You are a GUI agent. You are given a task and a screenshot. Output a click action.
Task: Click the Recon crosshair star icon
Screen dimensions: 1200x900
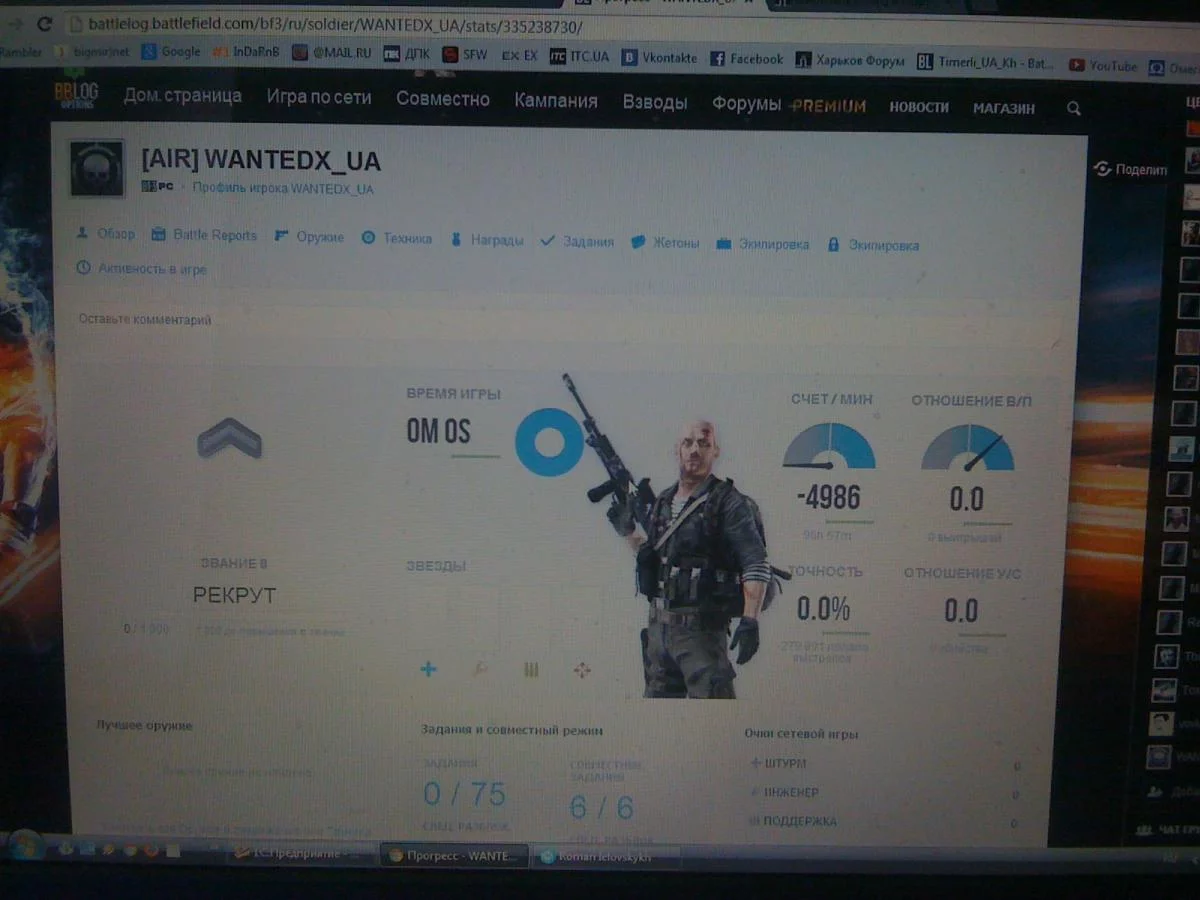(x=583, y=670)
